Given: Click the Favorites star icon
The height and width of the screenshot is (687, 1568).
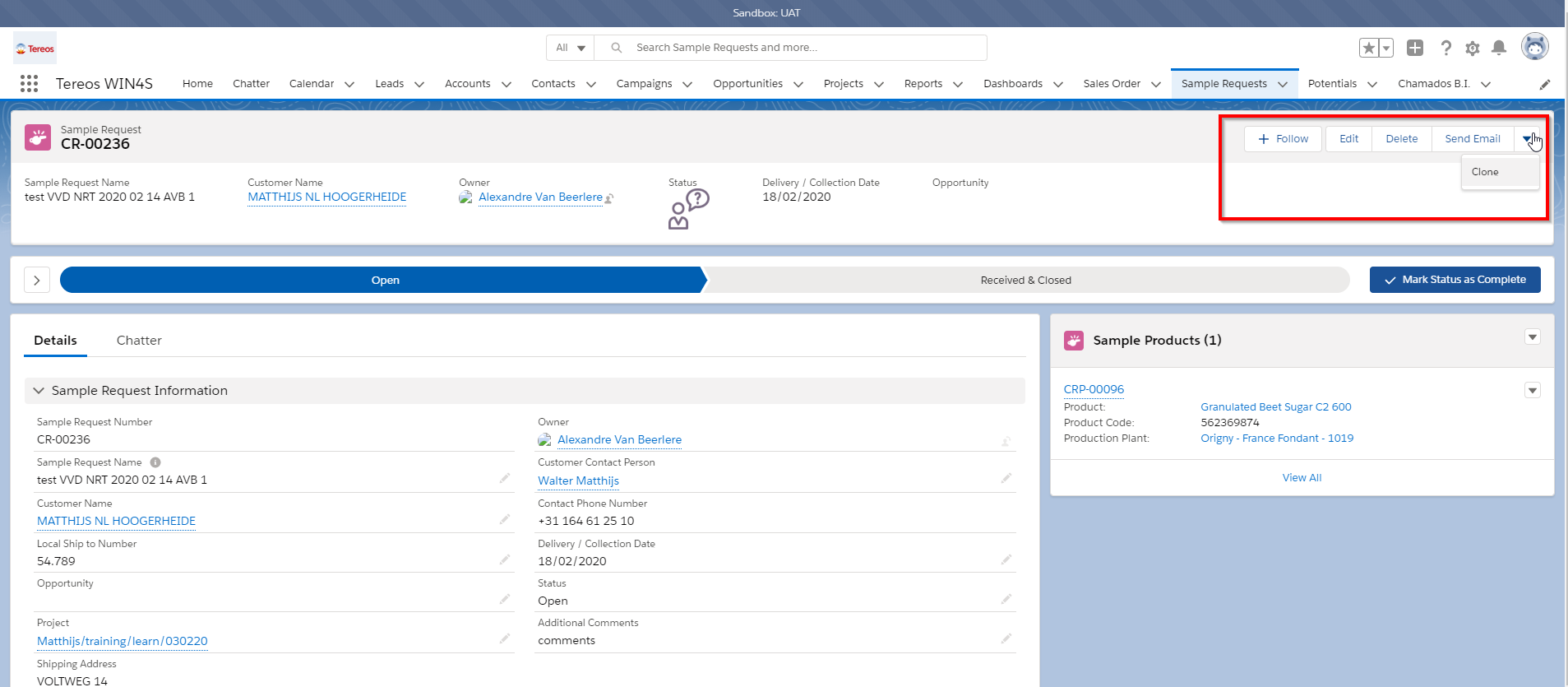Looking at the screenshot, I should point(1369,48).
